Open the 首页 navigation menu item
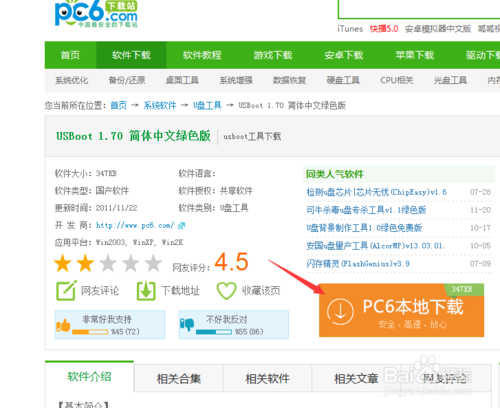Screen dimensions: 500x408 70,55
